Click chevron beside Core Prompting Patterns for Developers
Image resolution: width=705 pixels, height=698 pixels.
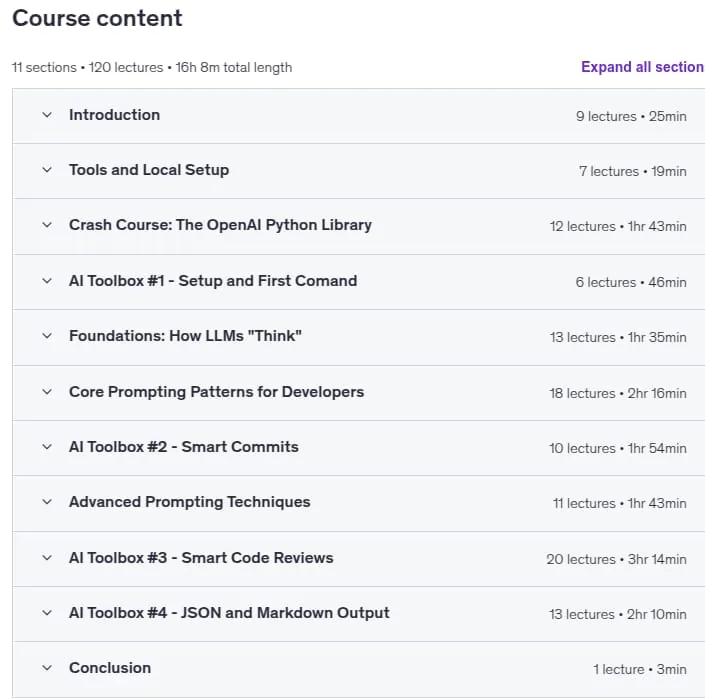coord(47,392)
